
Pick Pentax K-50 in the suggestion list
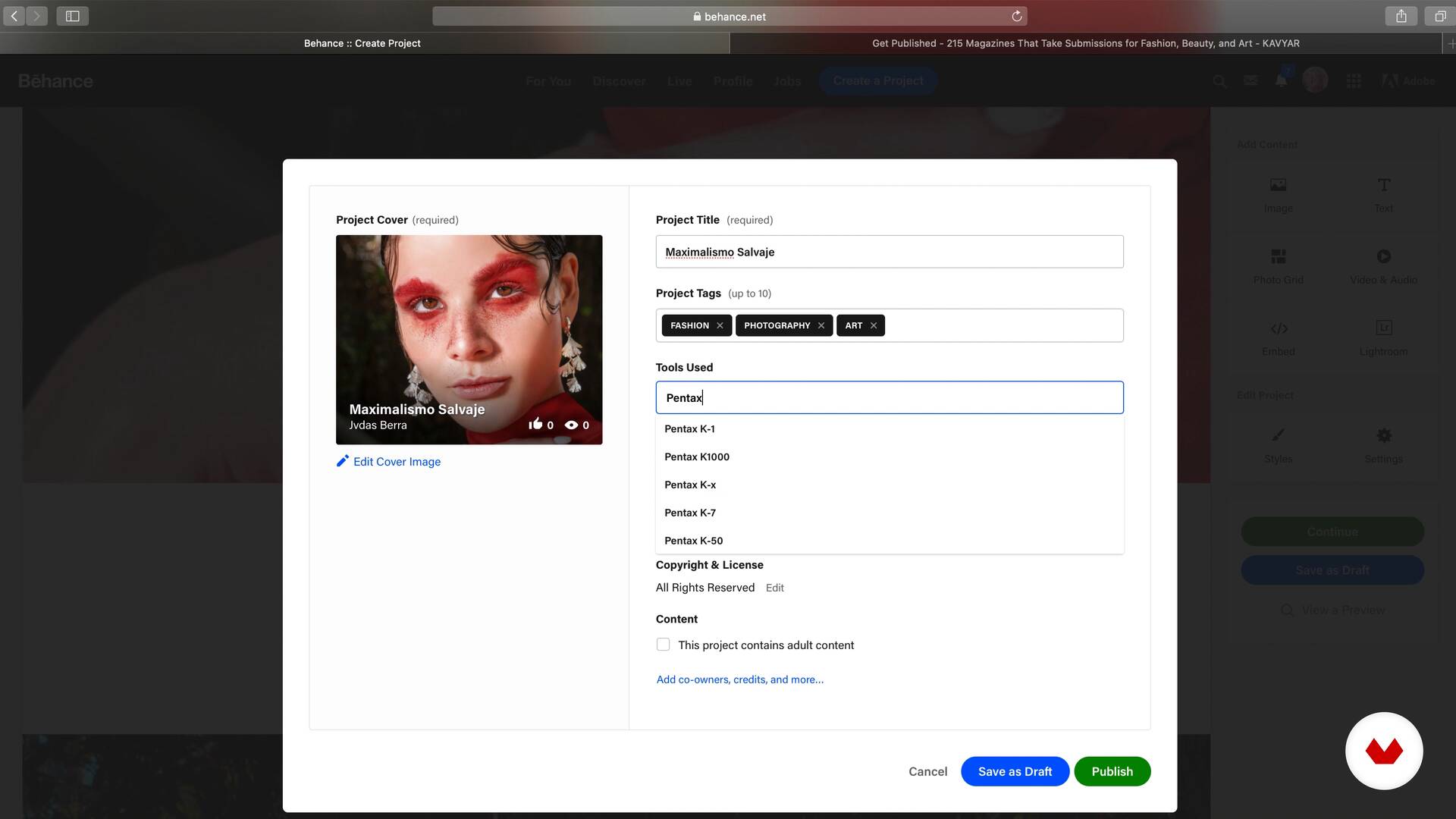693,541
